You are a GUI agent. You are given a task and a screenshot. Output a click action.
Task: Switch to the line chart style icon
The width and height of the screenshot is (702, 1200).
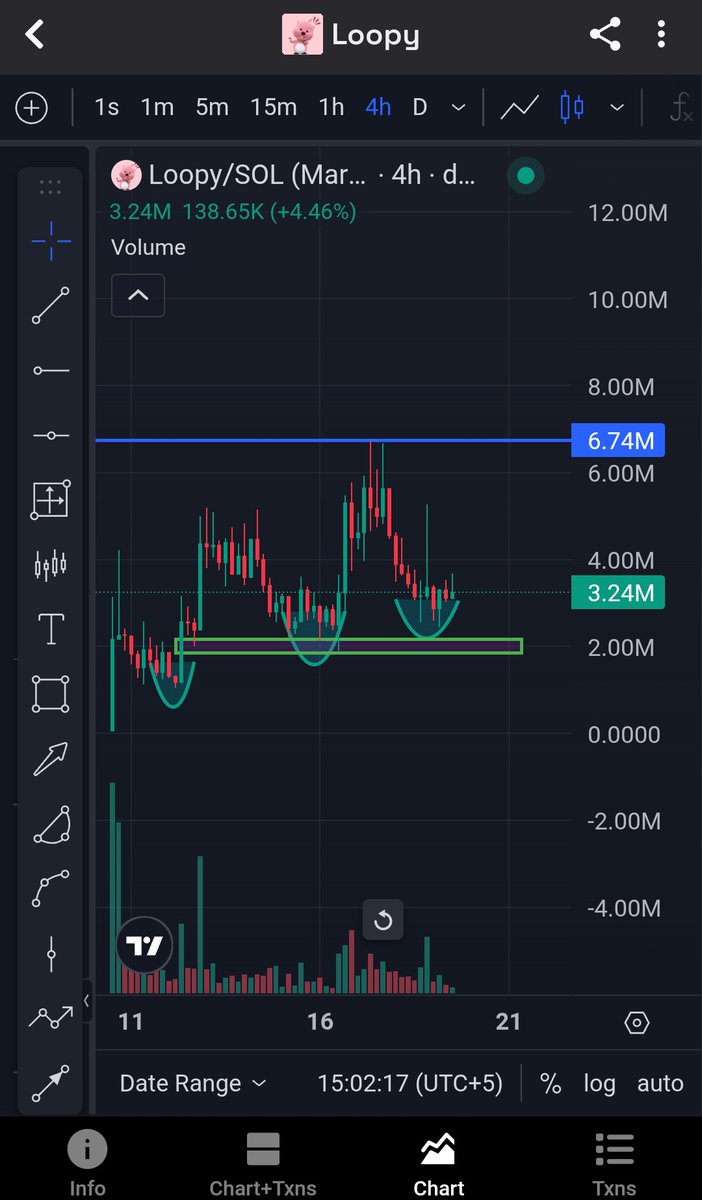pos(520,107)
